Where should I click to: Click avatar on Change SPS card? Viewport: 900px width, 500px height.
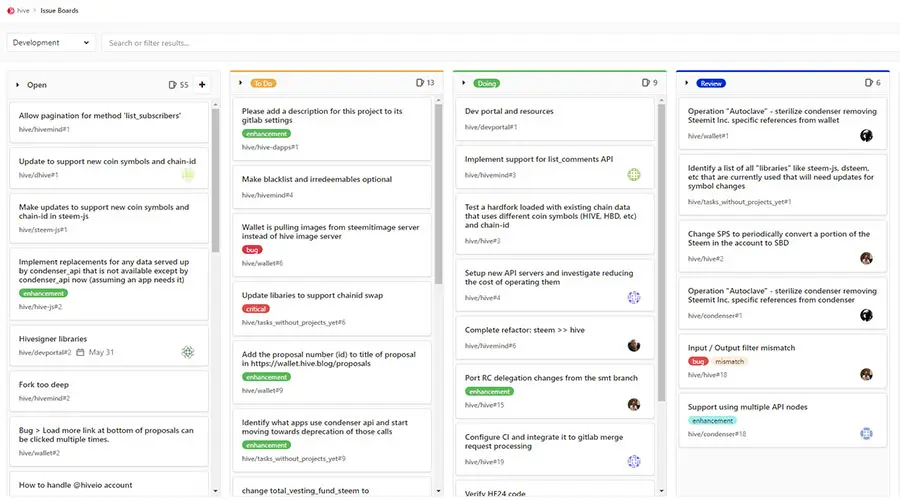point(866,258)
